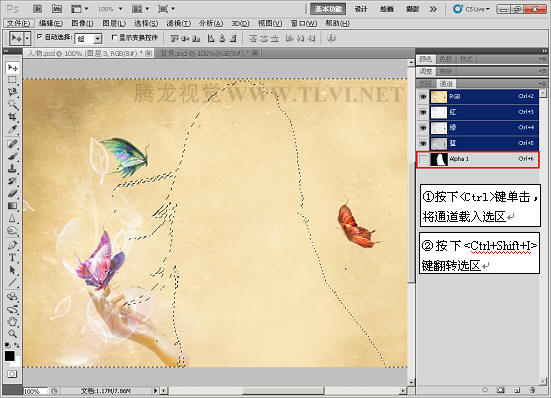This screenshot has height=398, width=551.
Task: Select the Clone Stamp tool
Action: point(13,168)
